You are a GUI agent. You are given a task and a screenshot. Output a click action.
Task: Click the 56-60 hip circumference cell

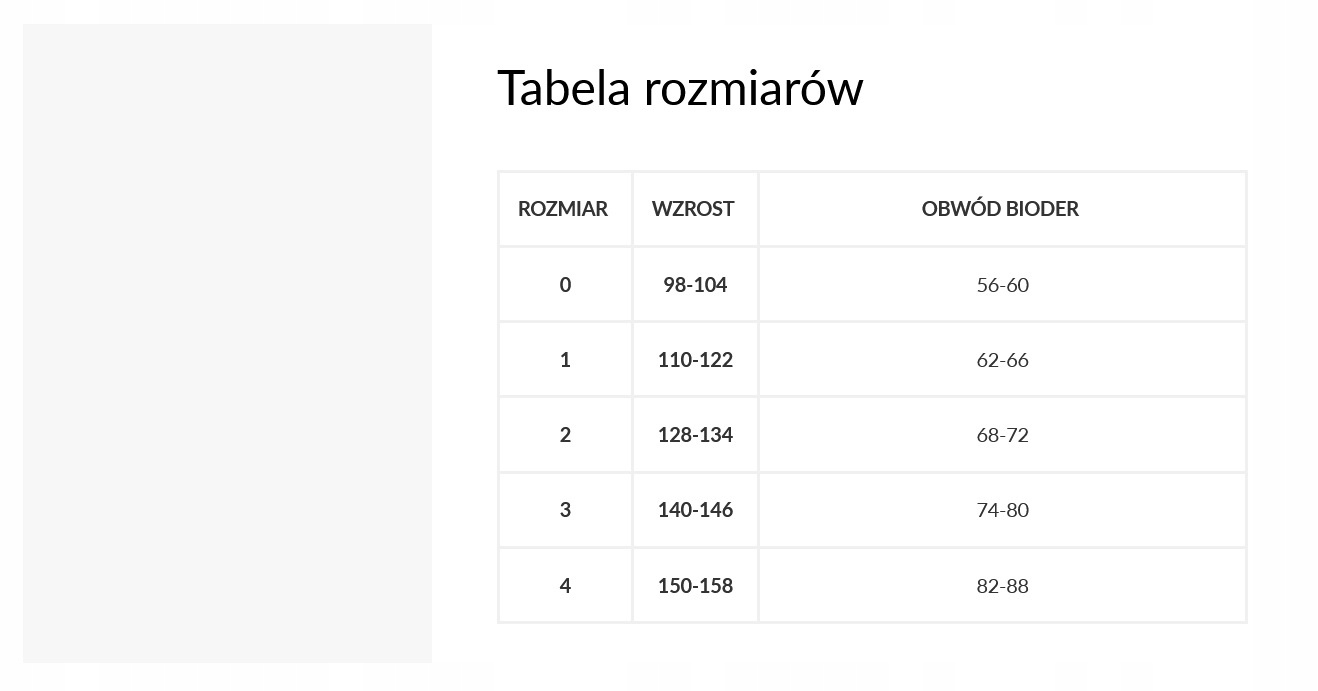(x=1002, y=285)
